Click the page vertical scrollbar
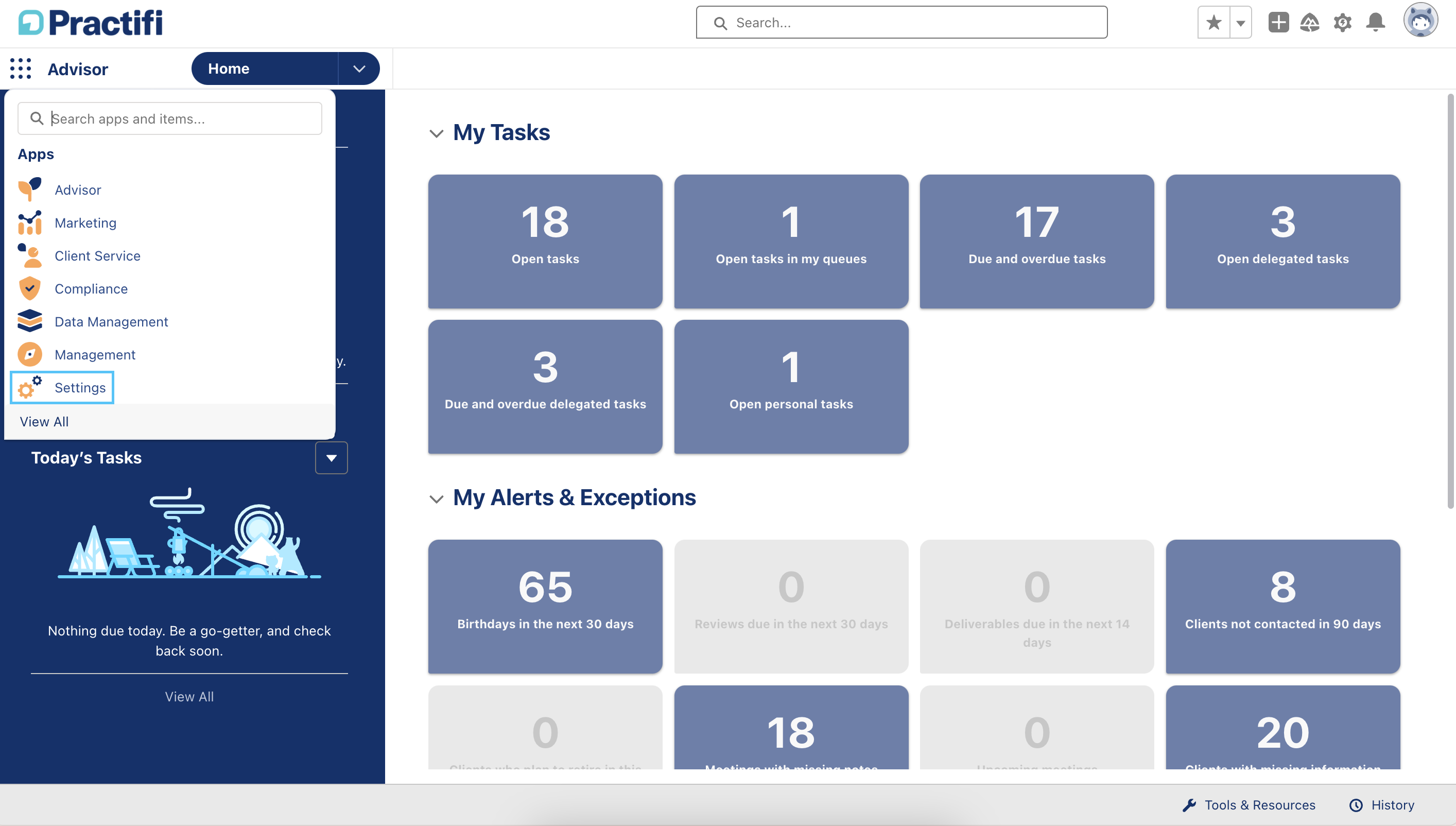Viewport: 1456px width, 826px height. tap(1450, 301)
